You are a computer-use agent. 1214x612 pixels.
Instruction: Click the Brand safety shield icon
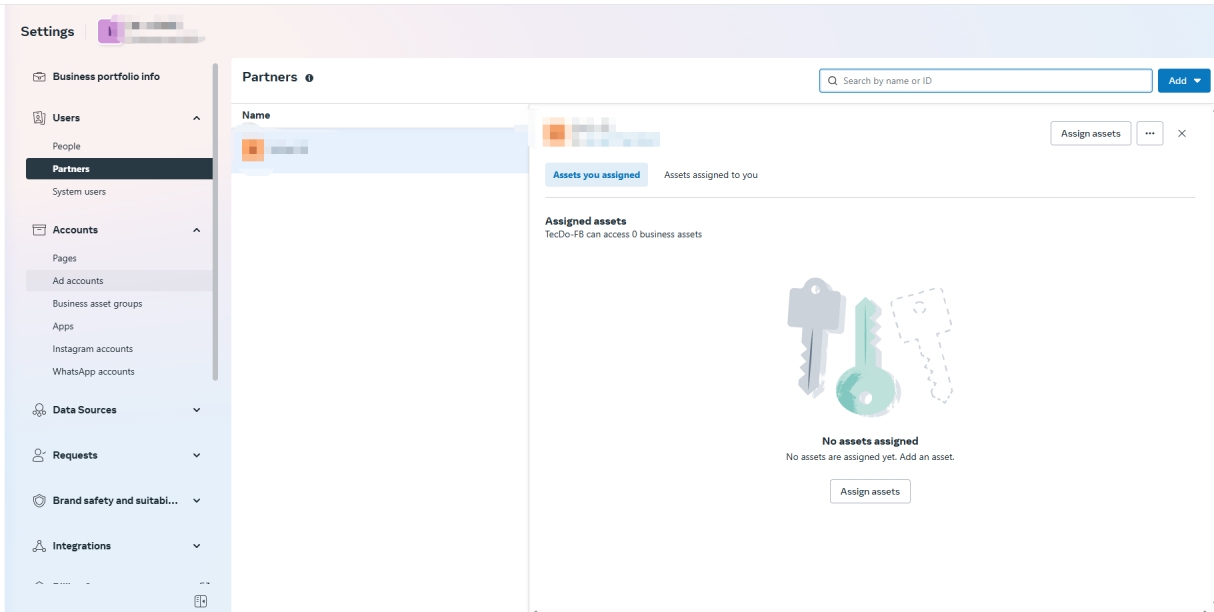[39, 501]
